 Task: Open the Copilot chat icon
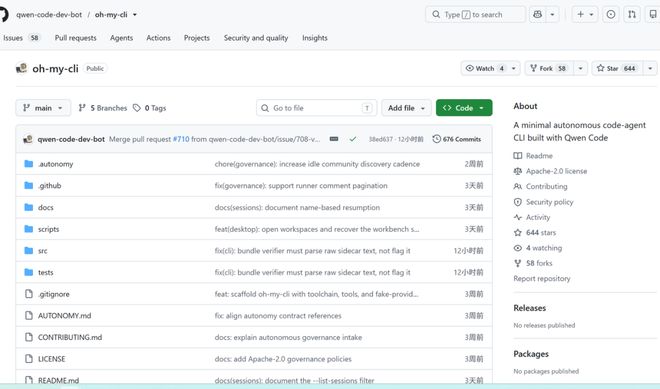tap(538, 14)
